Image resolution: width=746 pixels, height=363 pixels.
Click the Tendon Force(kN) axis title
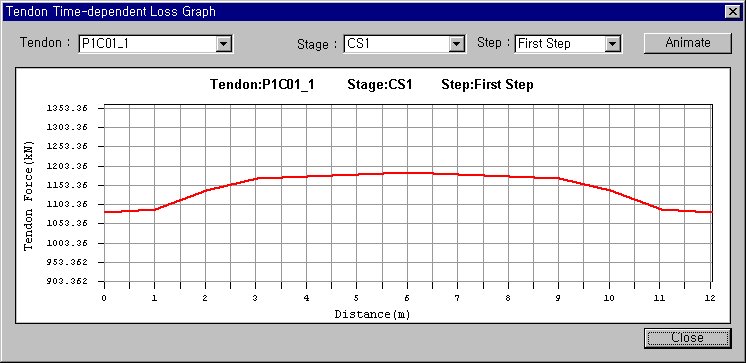(29, 195)
